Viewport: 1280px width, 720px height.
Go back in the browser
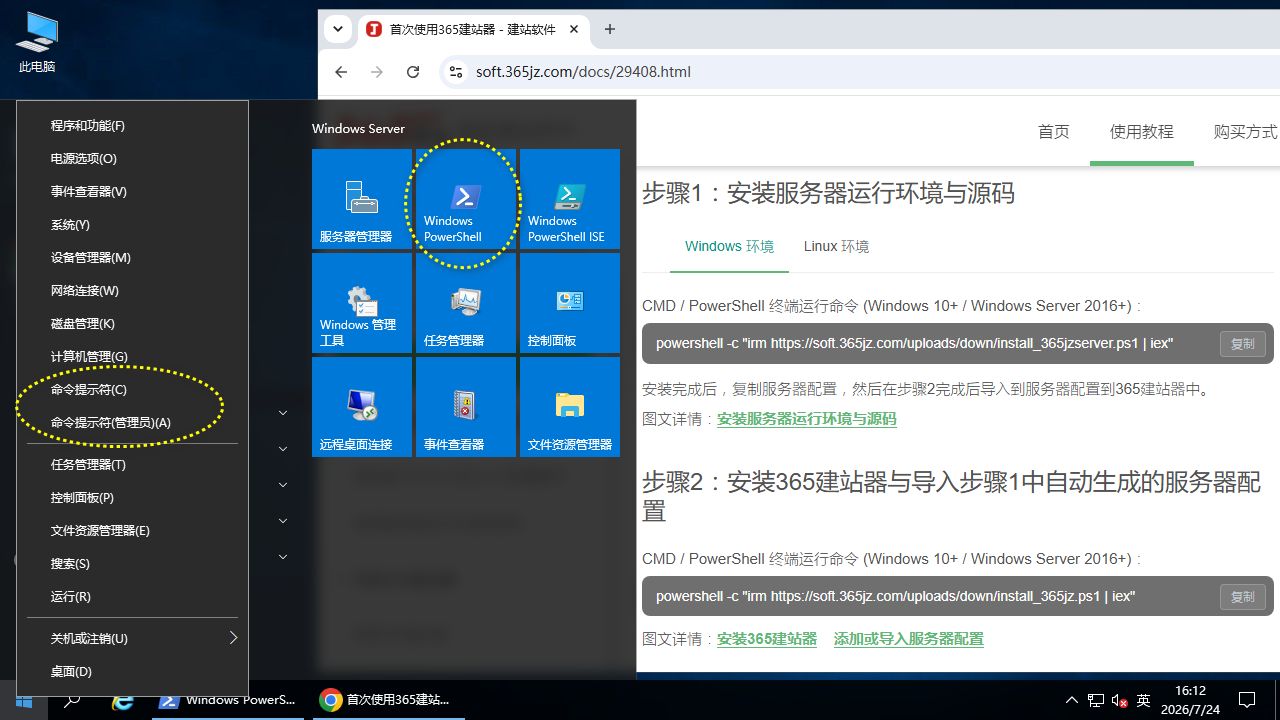click(341, 72)
